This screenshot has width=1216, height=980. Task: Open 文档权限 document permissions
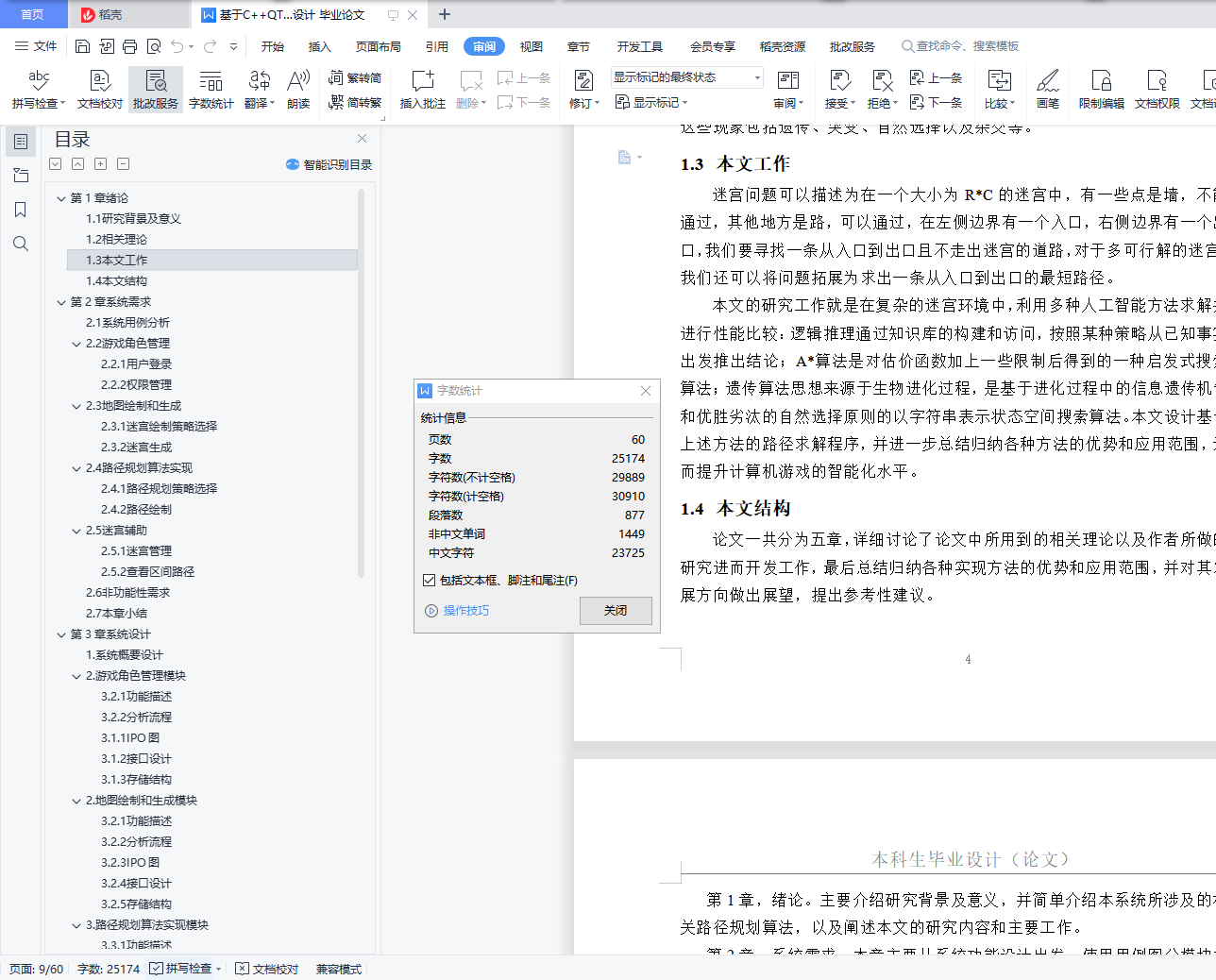(1157, 90)
